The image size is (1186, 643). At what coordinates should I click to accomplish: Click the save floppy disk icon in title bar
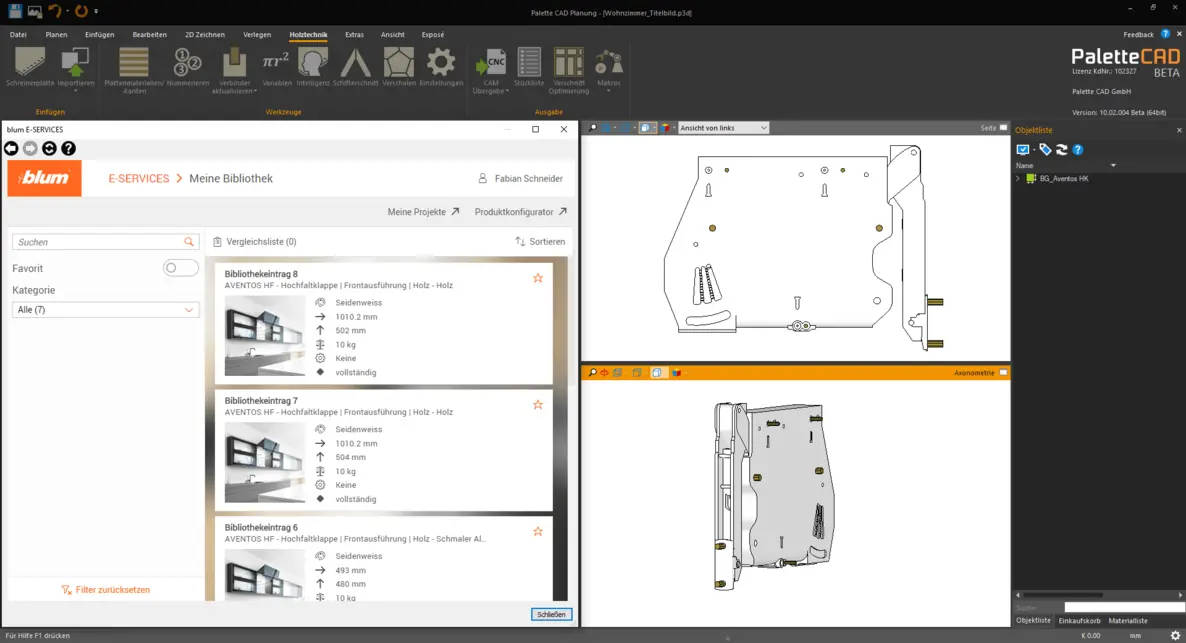pyautogui.click(x=14, y=11)
